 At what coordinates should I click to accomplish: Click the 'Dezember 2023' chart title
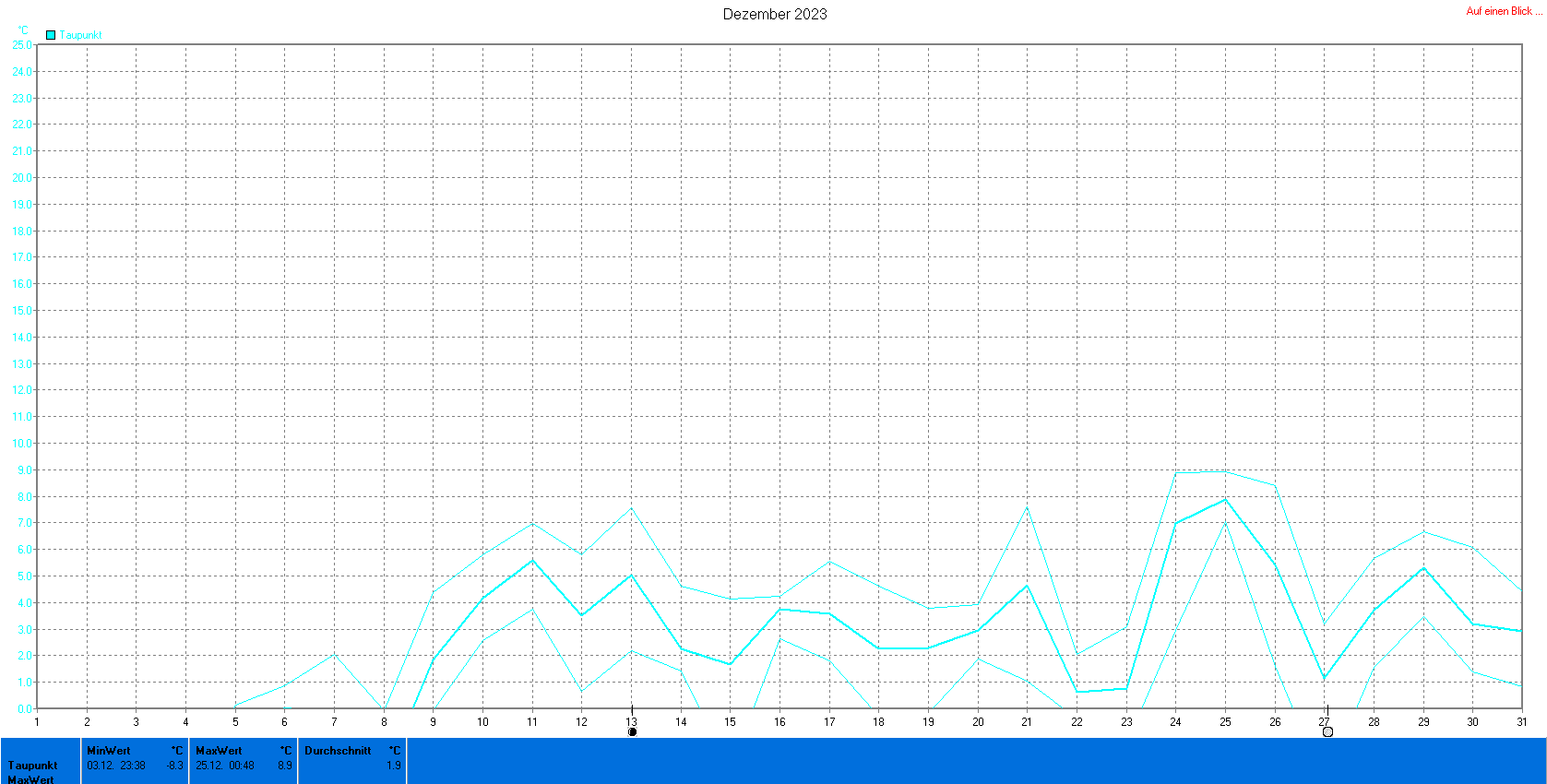click(x=775, y=14)
